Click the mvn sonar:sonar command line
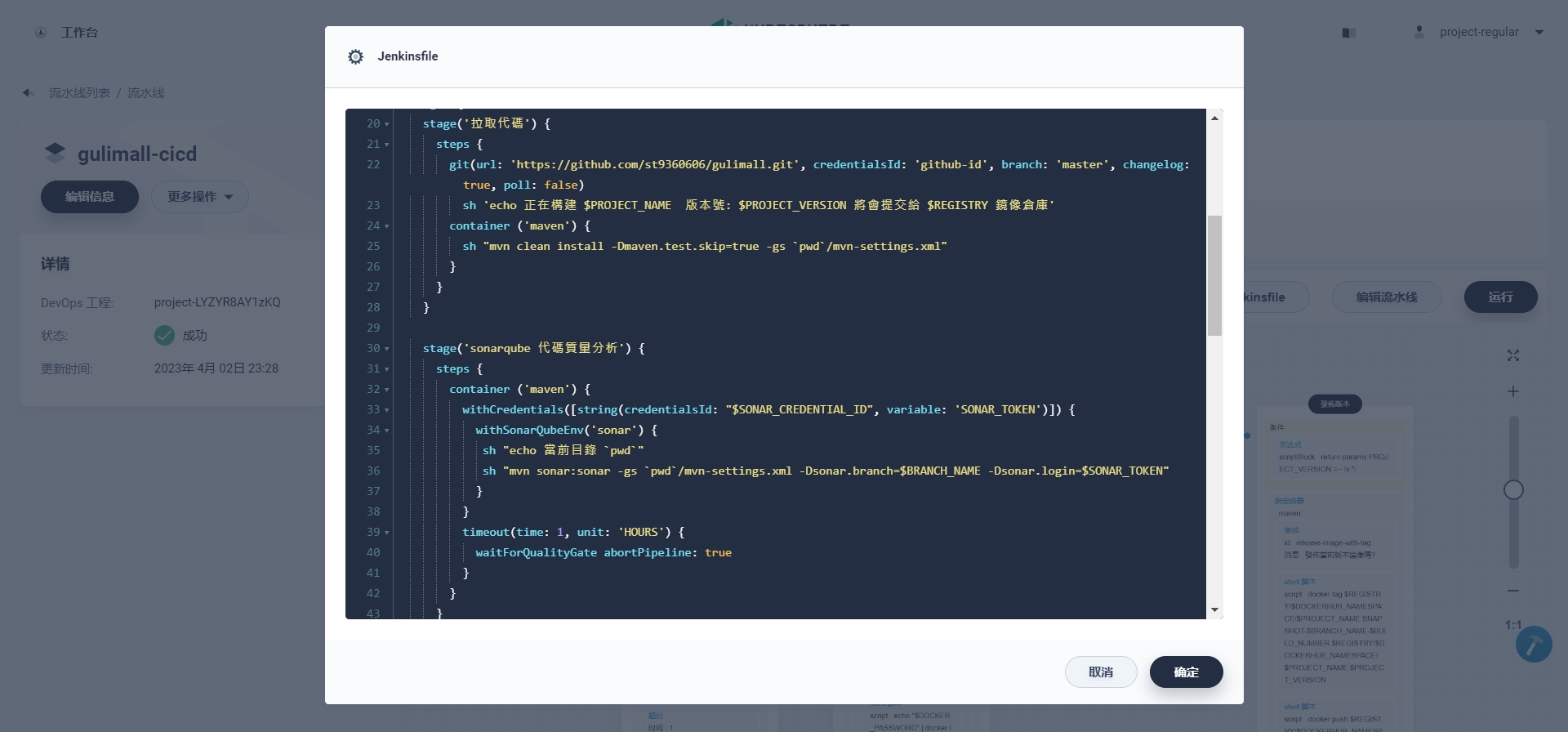Screen dimensions: 1568x732 click(826, 471)
